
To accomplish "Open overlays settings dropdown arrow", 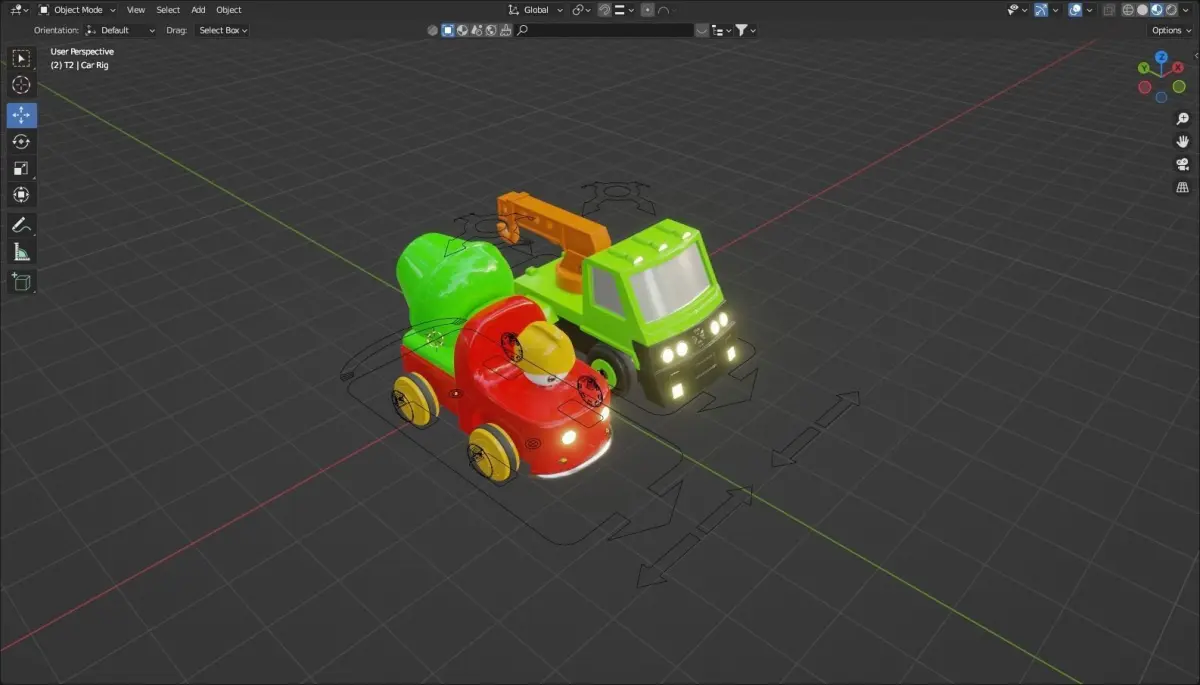I will [1089, 10].
